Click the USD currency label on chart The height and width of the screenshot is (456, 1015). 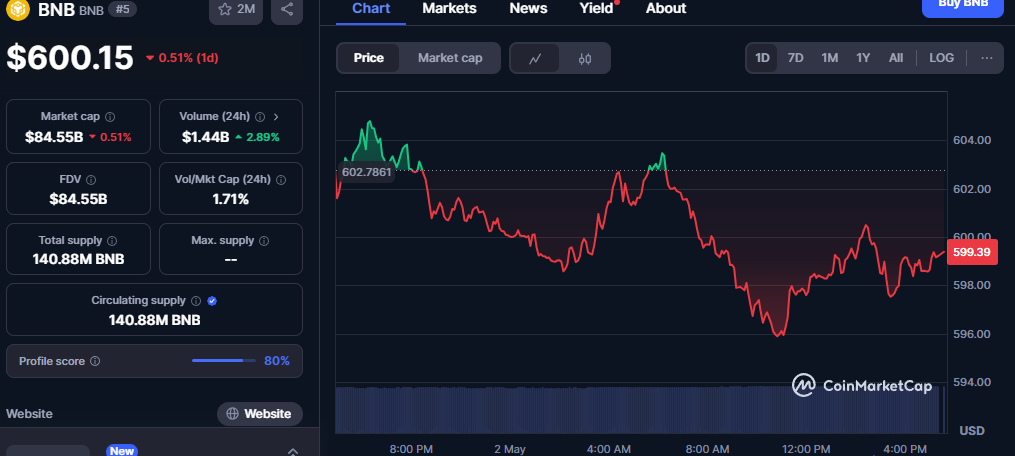point(972,431)
